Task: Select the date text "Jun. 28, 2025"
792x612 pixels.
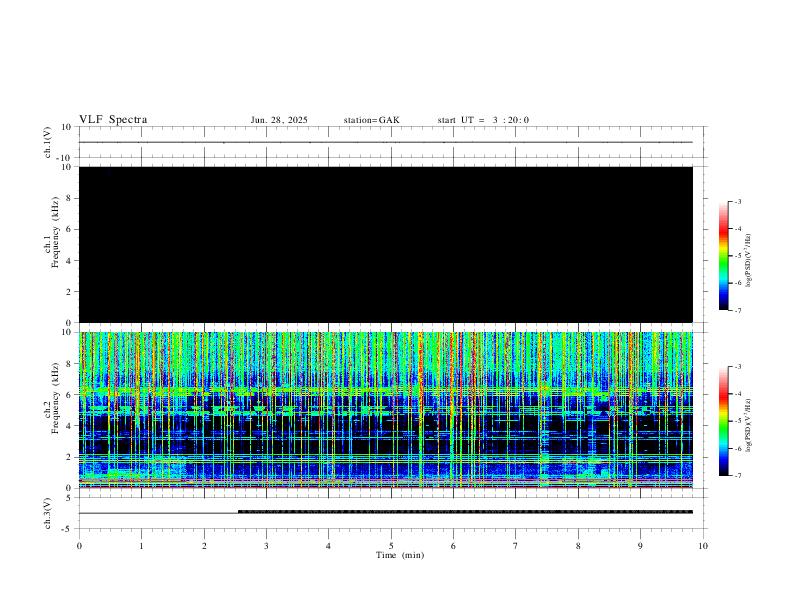Action: coord(279,120)
